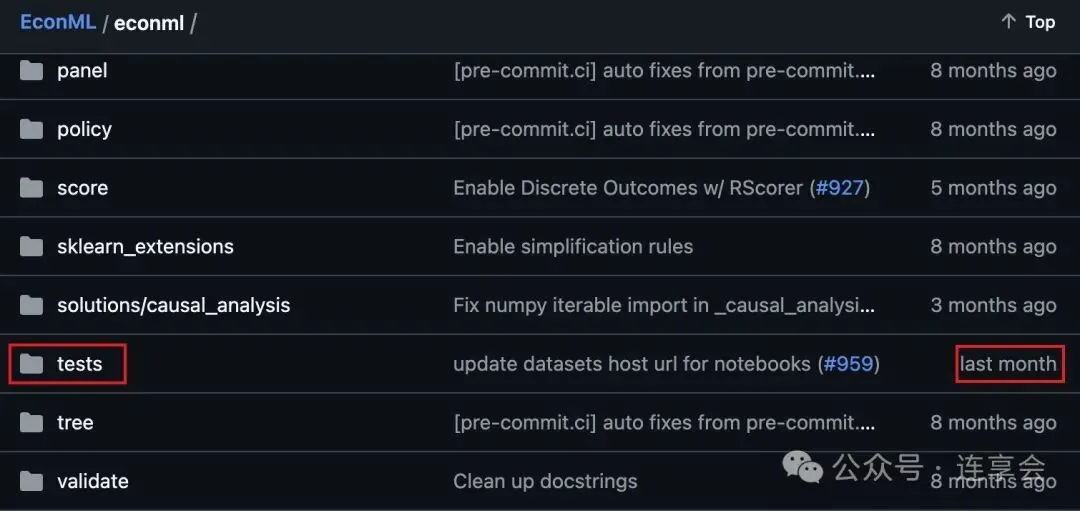Click the folder icon beside tests
Image resolution: width=1080 pixels, height=511 pixels.
point(32,364)
